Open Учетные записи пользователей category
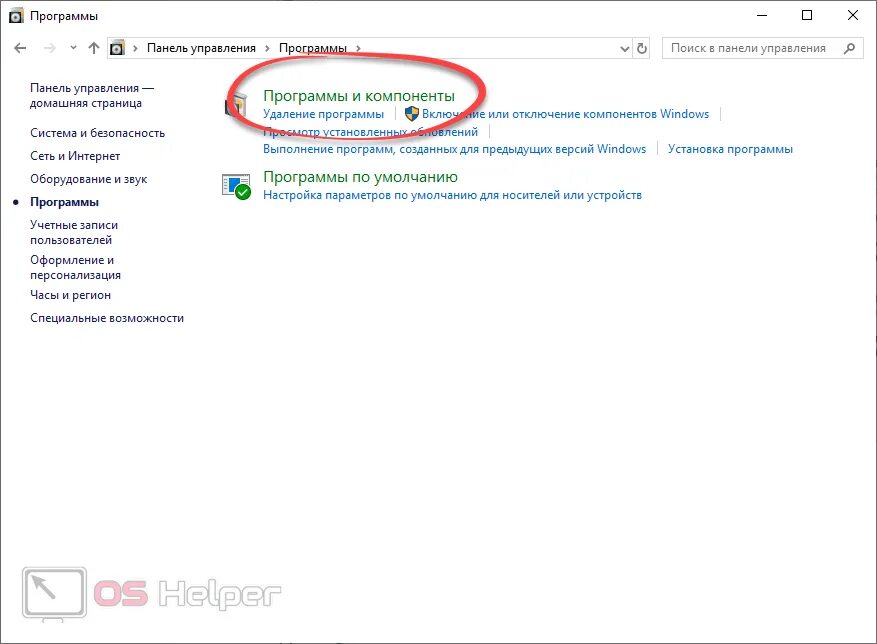 pyautogui.click(x=74, y=232)
